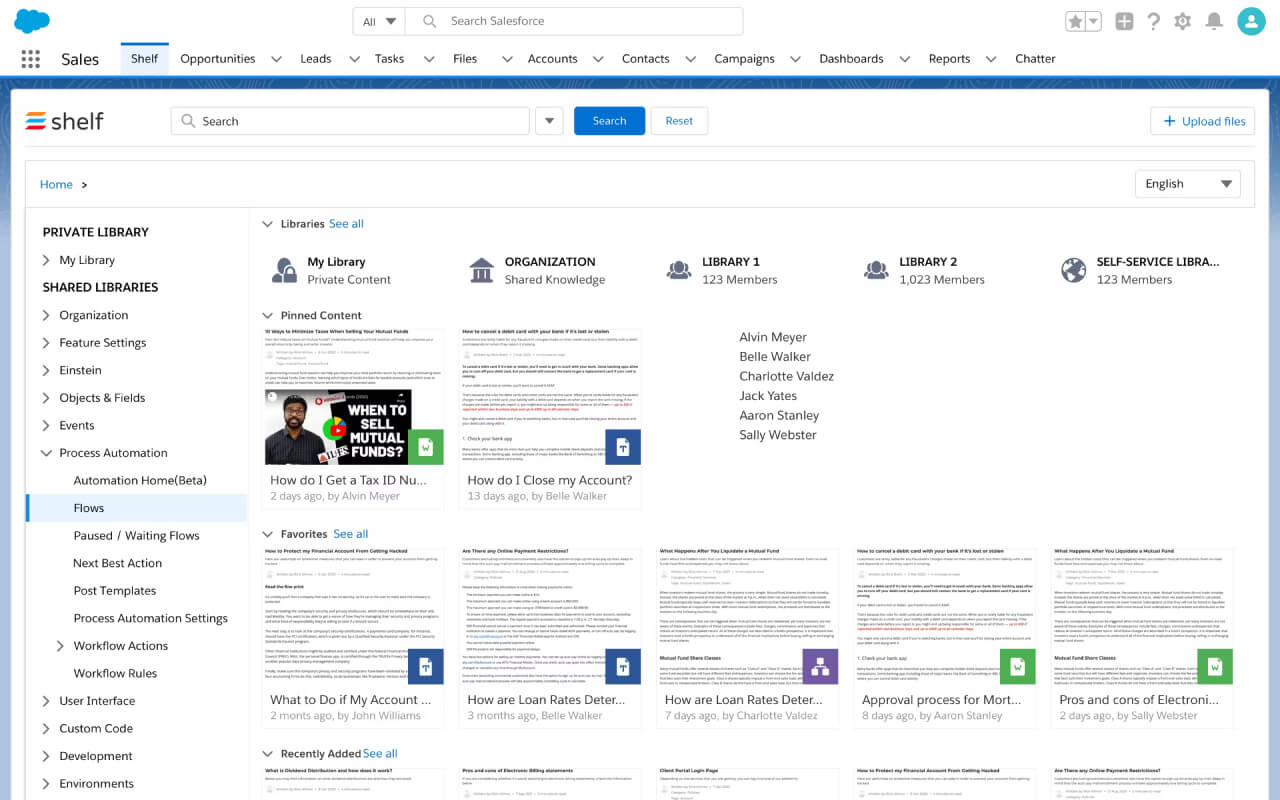
Task: Click the green file icon on Pros and cons card
Action: click(1215, 666)
